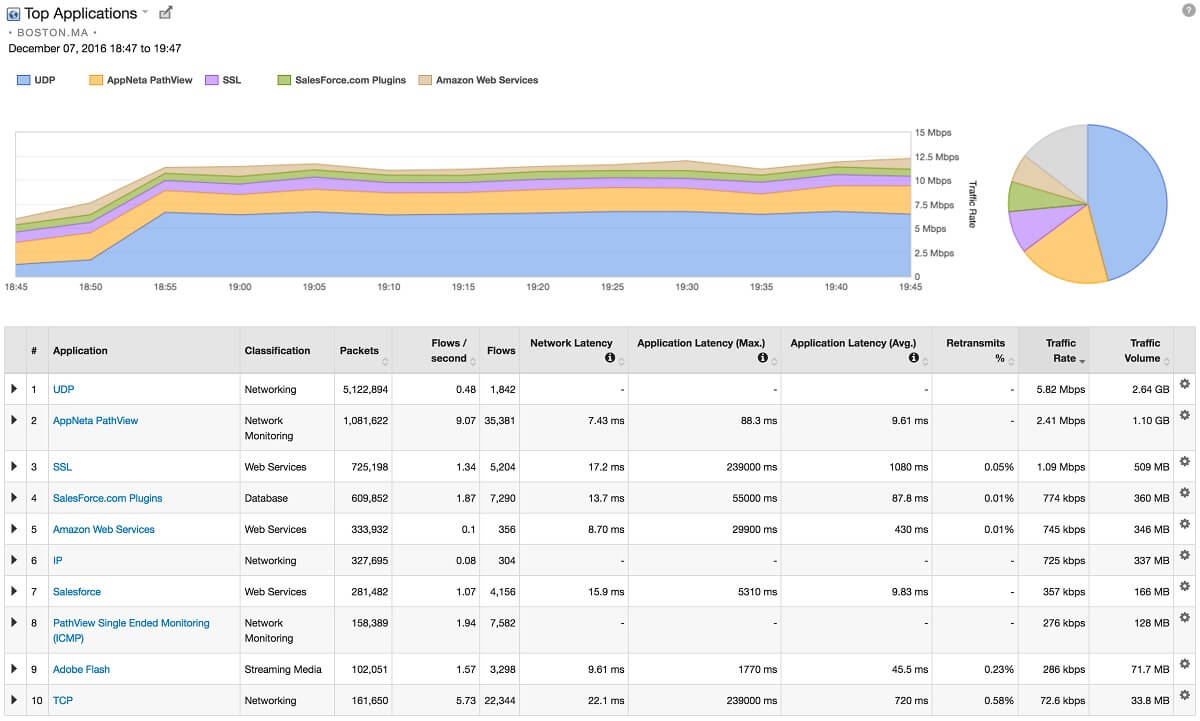
Task: Open the Top Applications title dropdown
Action: click(x=143, y=12)
